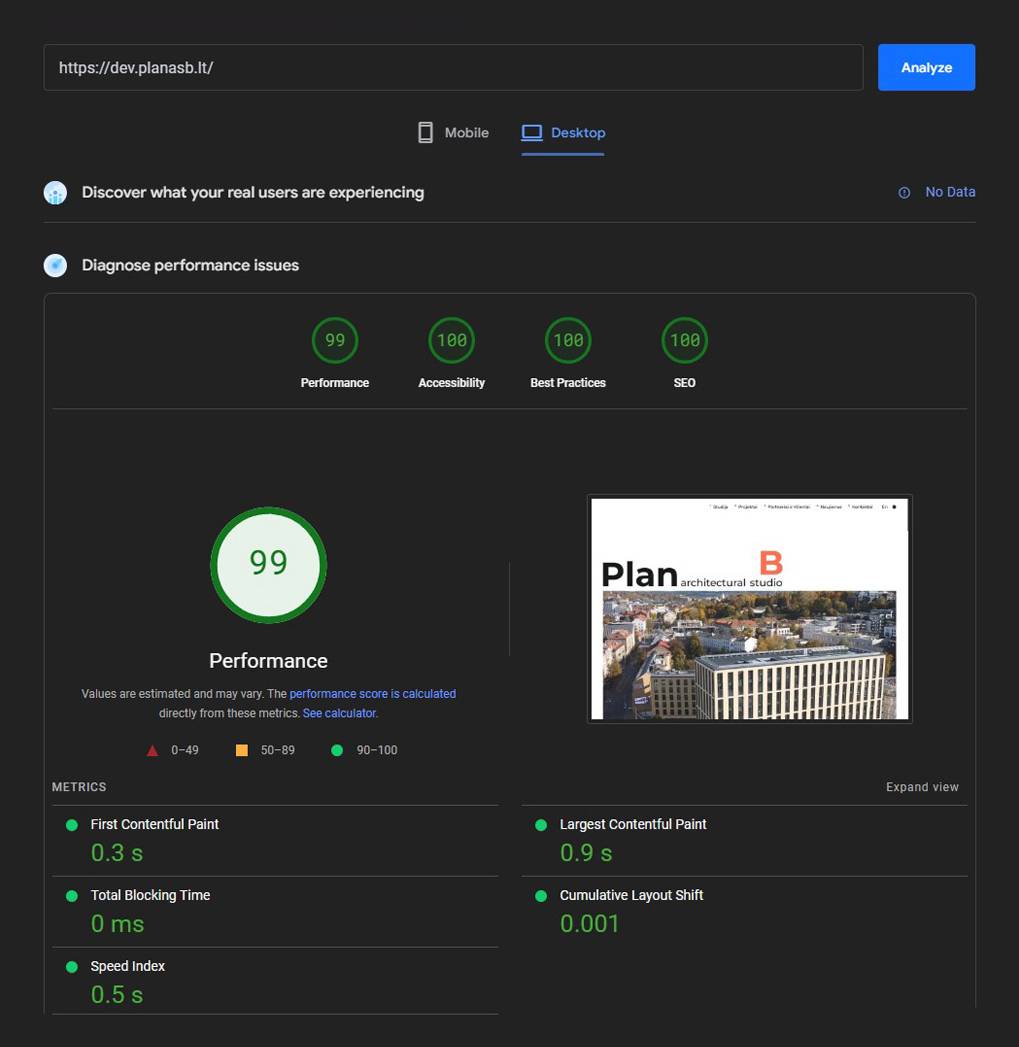Click the Accessibility 100 score gauge
The height and width of the screenshot is (1047, 1019).
pyautogui.click(x=451, y=339)
